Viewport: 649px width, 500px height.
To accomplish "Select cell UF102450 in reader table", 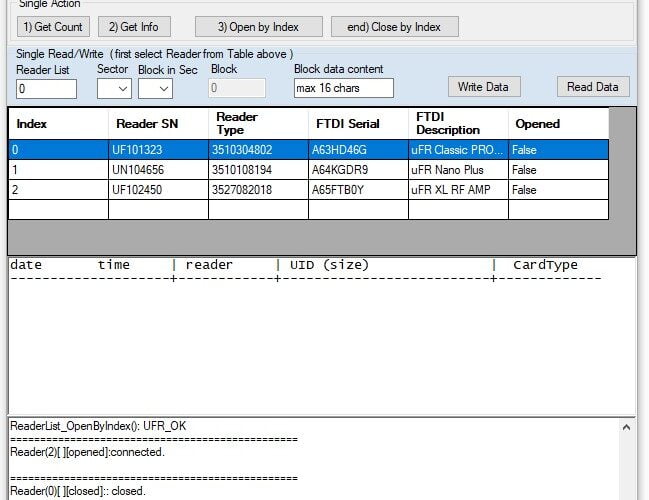I will pyautogui.click(x=158, y=190).
